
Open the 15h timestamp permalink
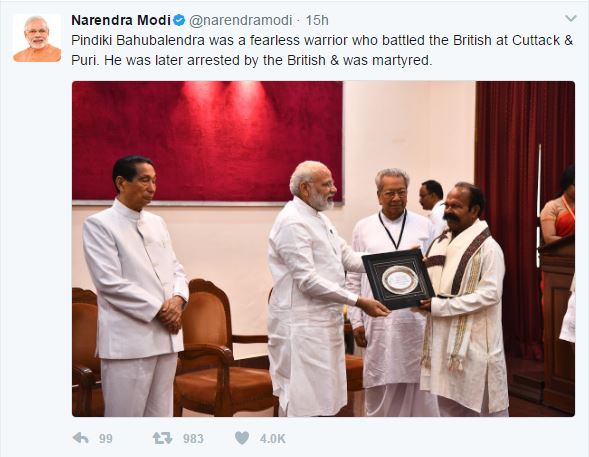(x=317, y=20)
